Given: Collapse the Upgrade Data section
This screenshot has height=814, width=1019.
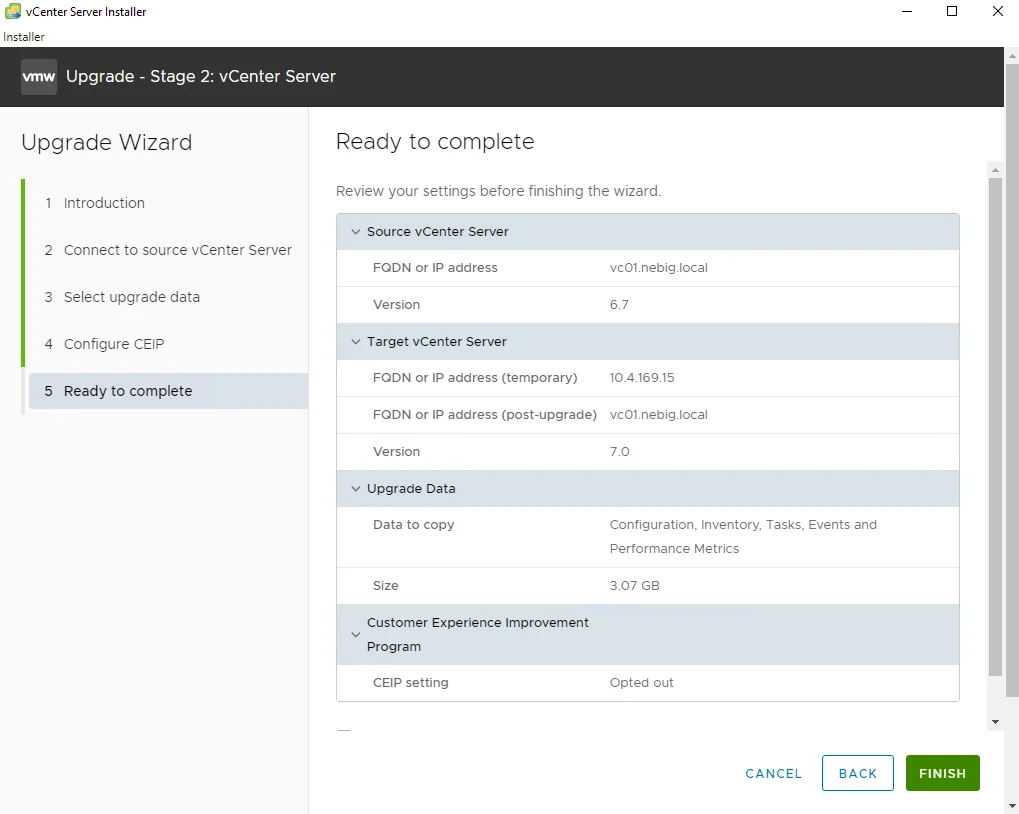Looking at the screenshot, I should [x=355, y=489].
